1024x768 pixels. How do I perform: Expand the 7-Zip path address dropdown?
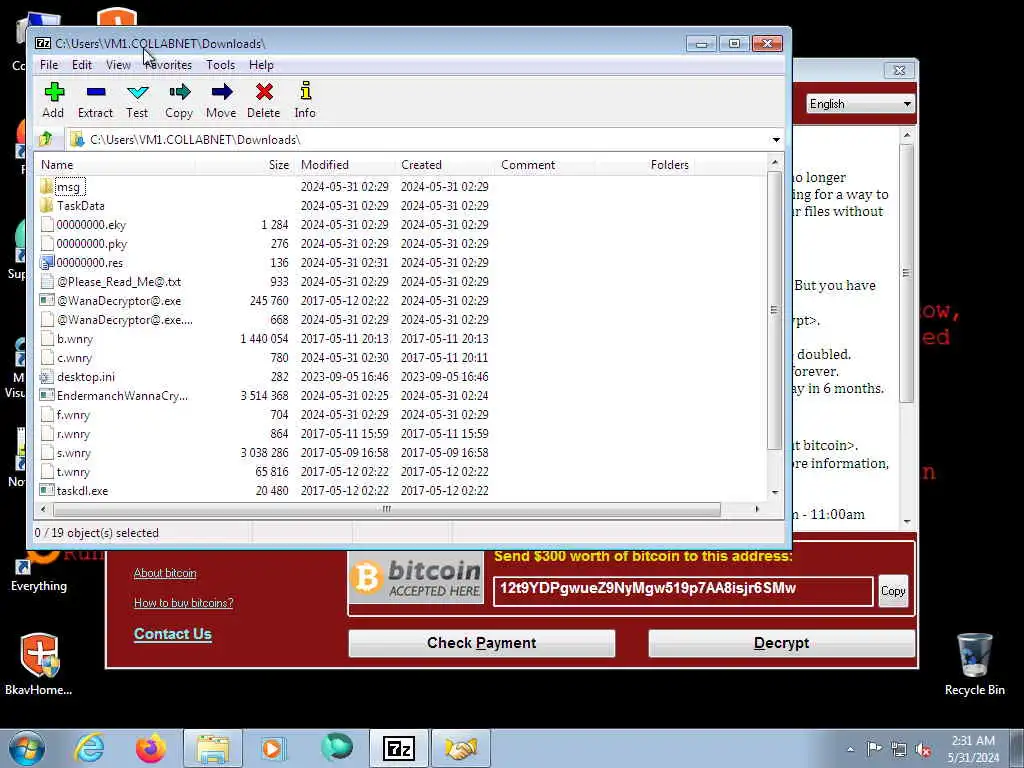coord(776,140)
